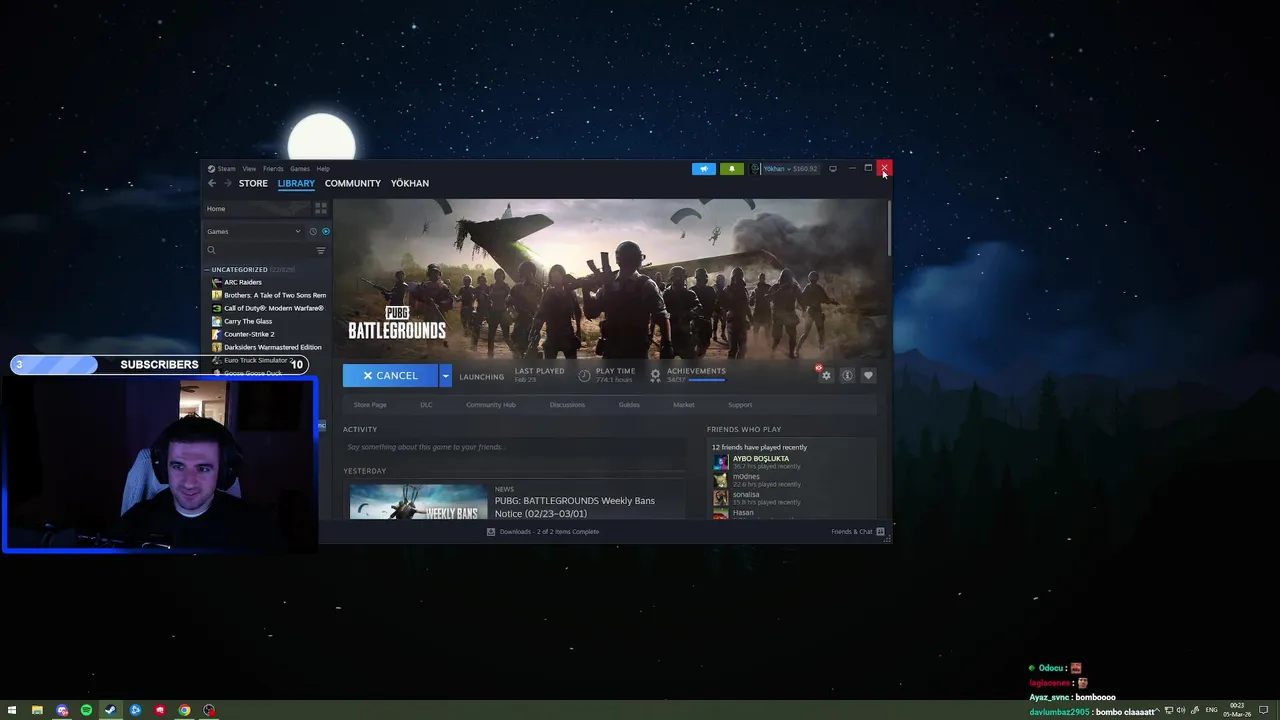Open the Market link

click(x=684, y=405)
